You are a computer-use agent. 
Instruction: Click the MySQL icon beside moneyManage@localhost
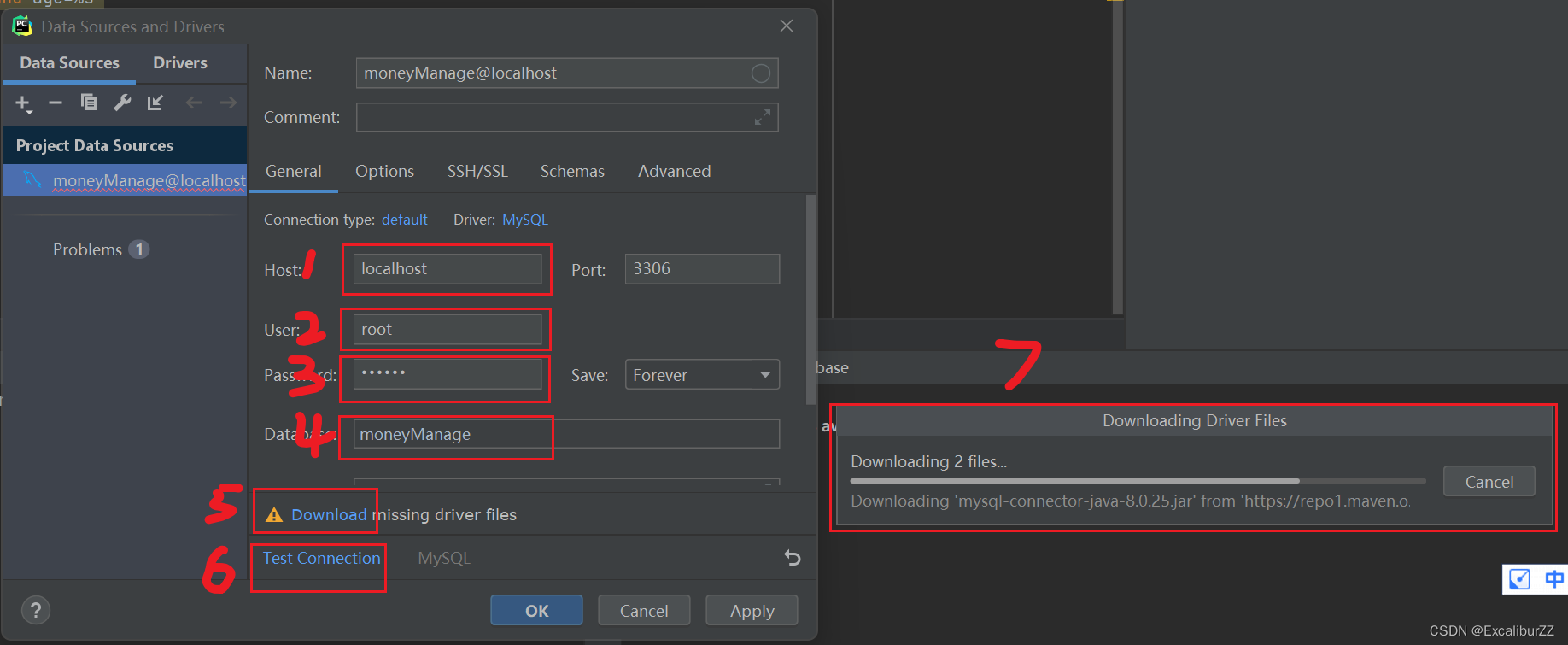coord(32,179)
